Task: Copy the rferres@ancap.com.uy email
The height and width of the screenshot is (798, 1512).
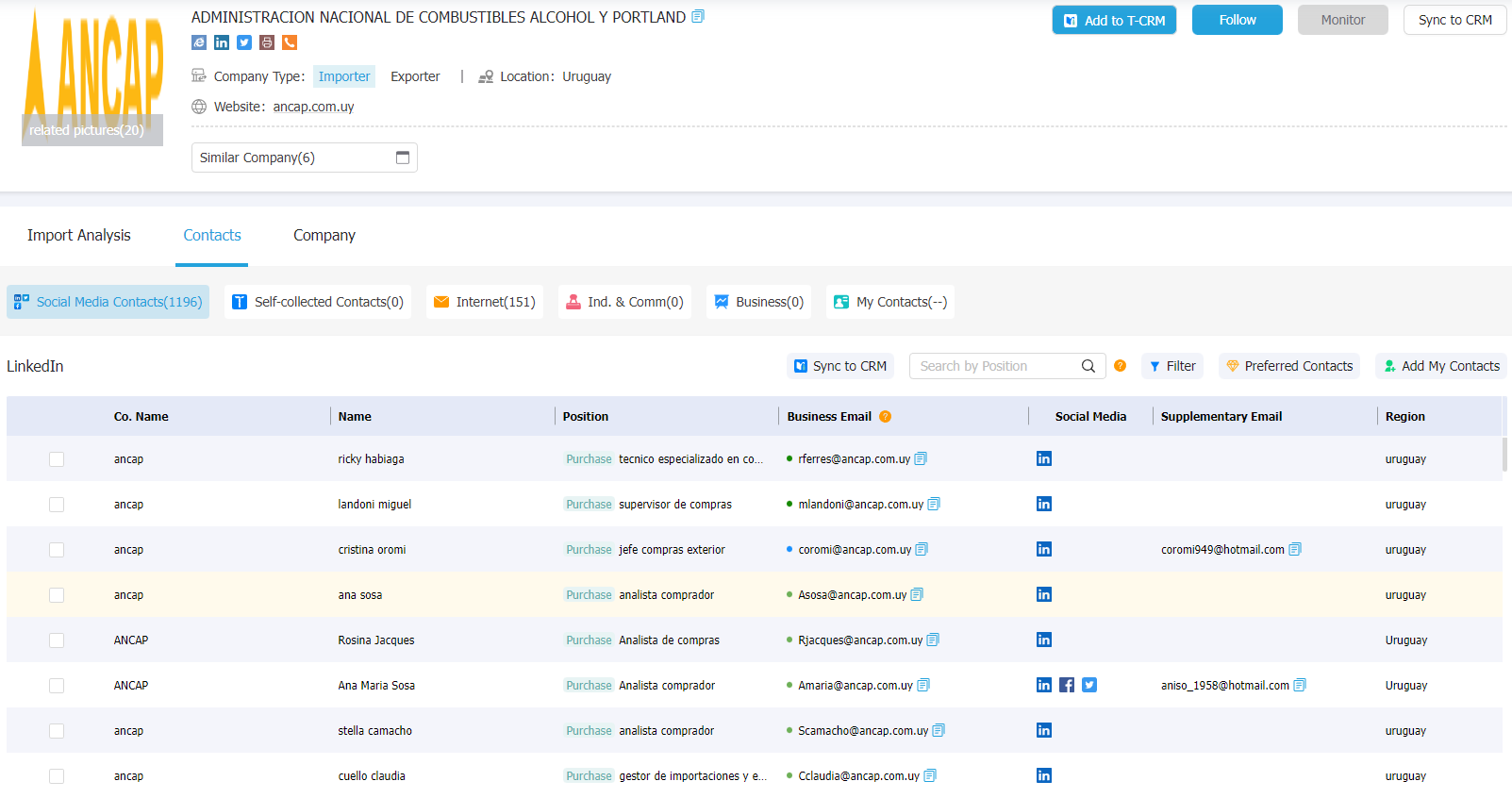Action: pyautogui.click(x=921, y=458)
